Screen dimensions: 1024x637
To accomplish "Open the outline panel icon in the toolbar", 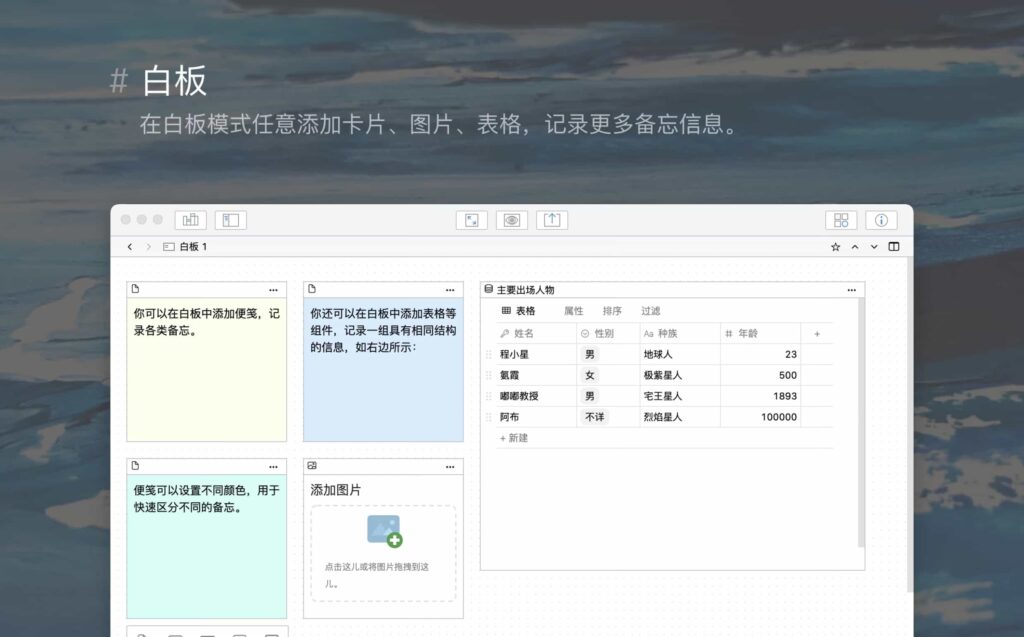I will tap(190, 220).
